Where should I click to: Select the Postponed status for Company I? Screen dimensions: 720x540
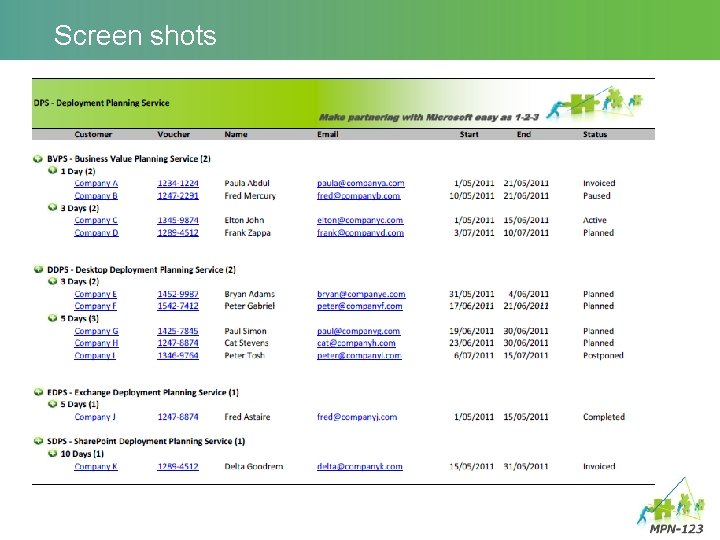pos(603,355)
